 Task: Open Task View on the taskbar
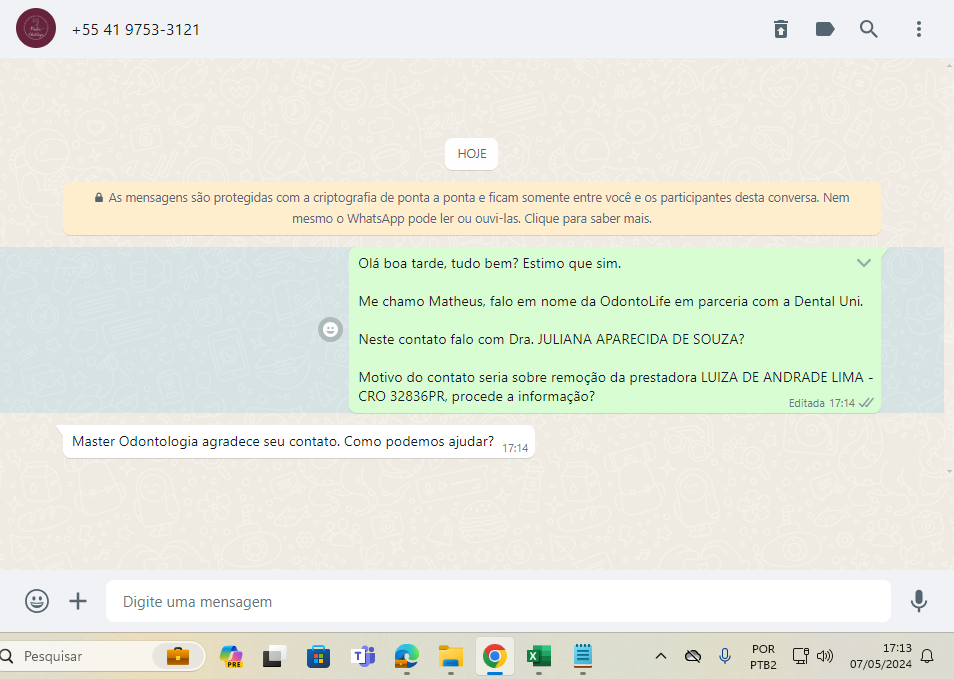pos(275,656)
